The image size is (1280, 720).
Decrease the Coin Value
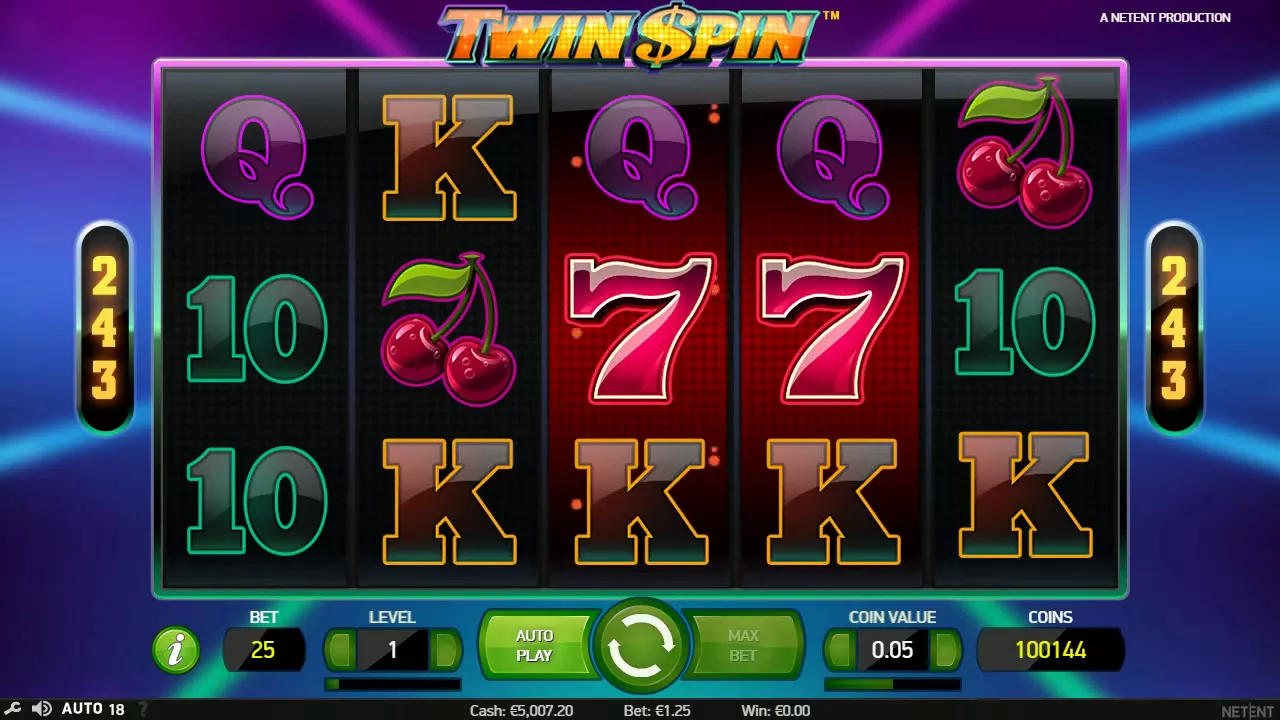[x=840, y=650]
